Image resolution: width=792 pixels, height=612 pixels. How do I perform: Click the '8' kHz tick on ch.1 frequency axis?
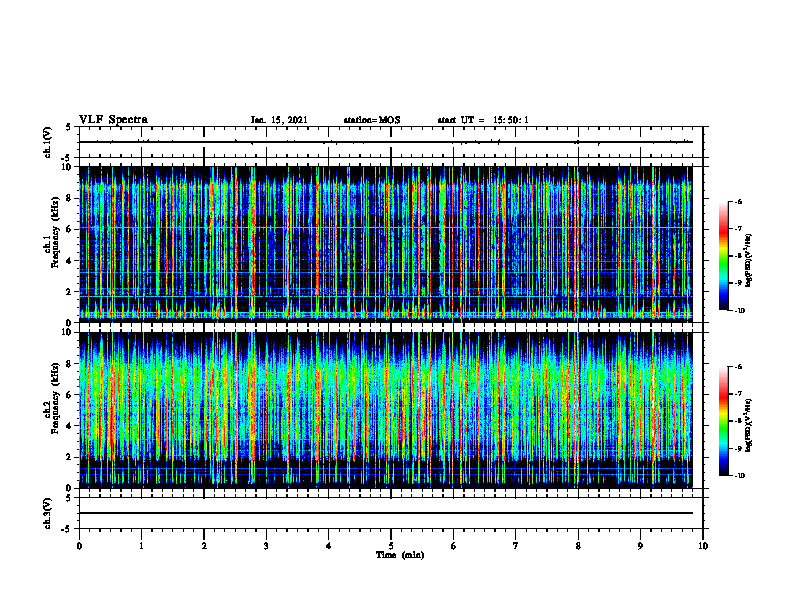70,198
